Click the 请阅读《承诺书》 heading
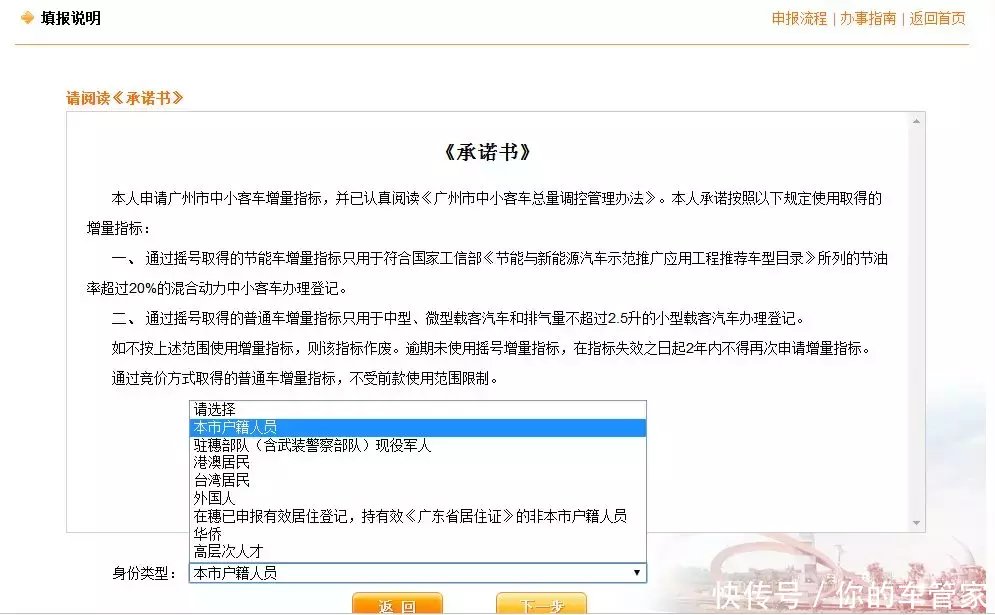 [x=124, y=98]
